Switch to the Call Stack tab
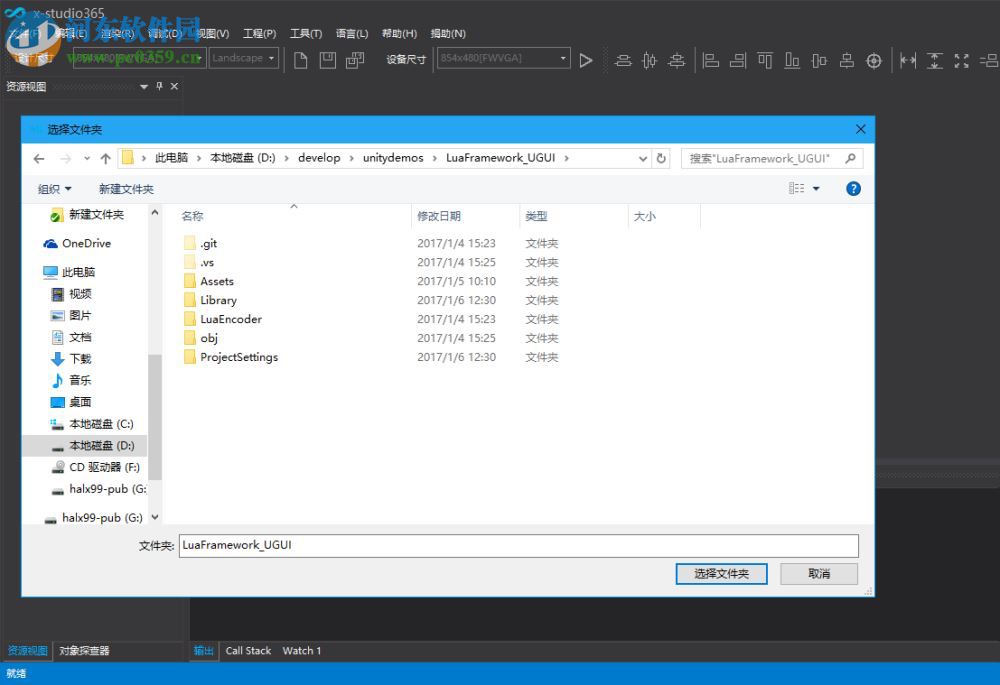The width and height of the screenshot is (1000, 685). point(248,650)
